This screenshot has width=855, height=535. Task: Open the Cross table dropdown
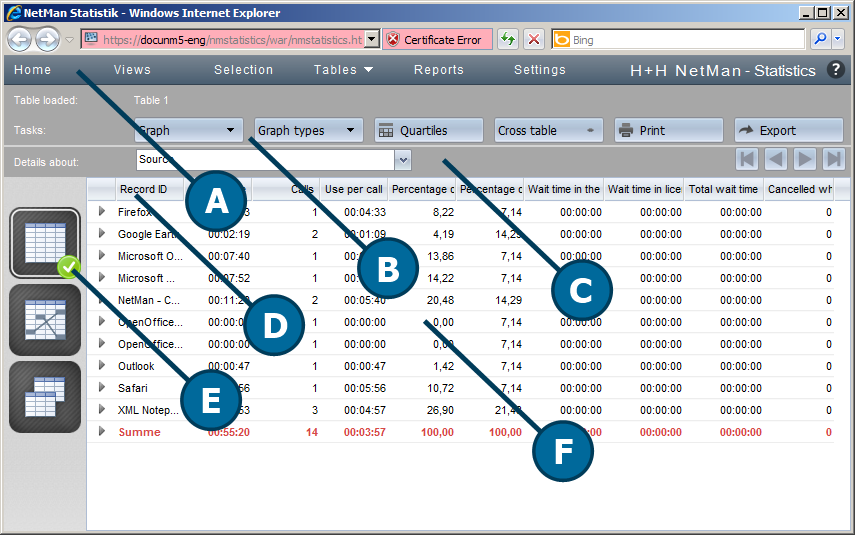(x=548, y=130)
